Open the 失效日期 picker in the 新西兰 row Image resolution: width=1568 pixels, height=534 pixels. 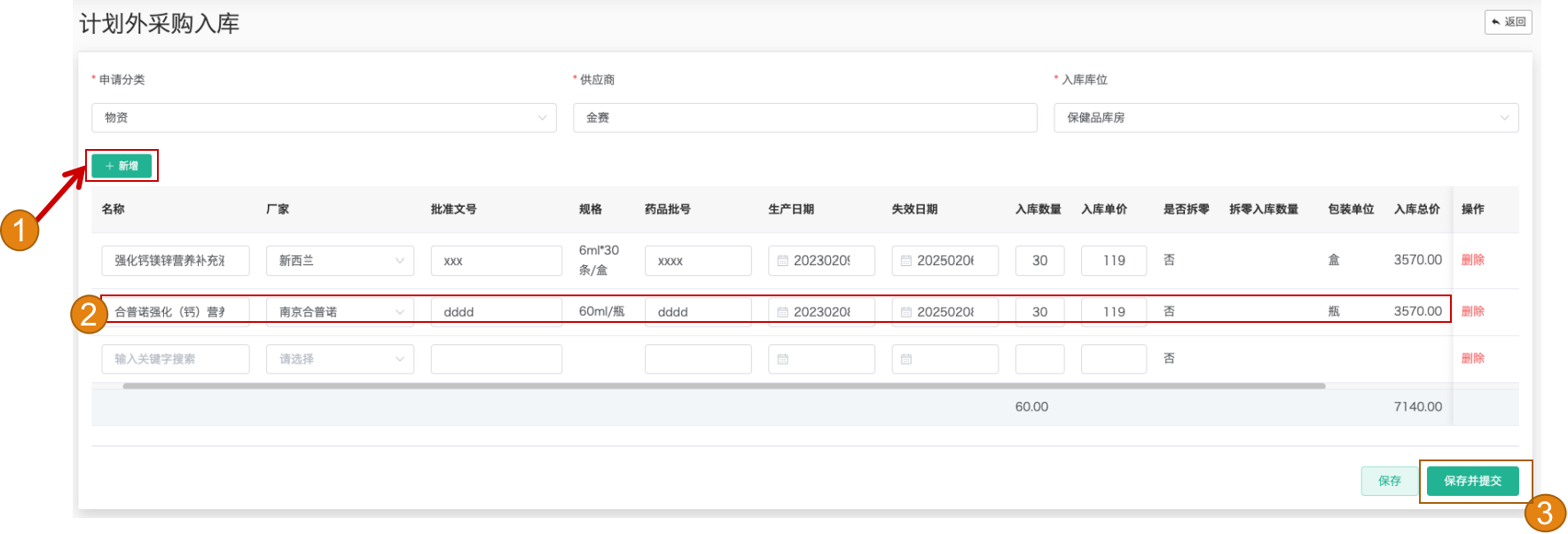[x=945, y=261]
